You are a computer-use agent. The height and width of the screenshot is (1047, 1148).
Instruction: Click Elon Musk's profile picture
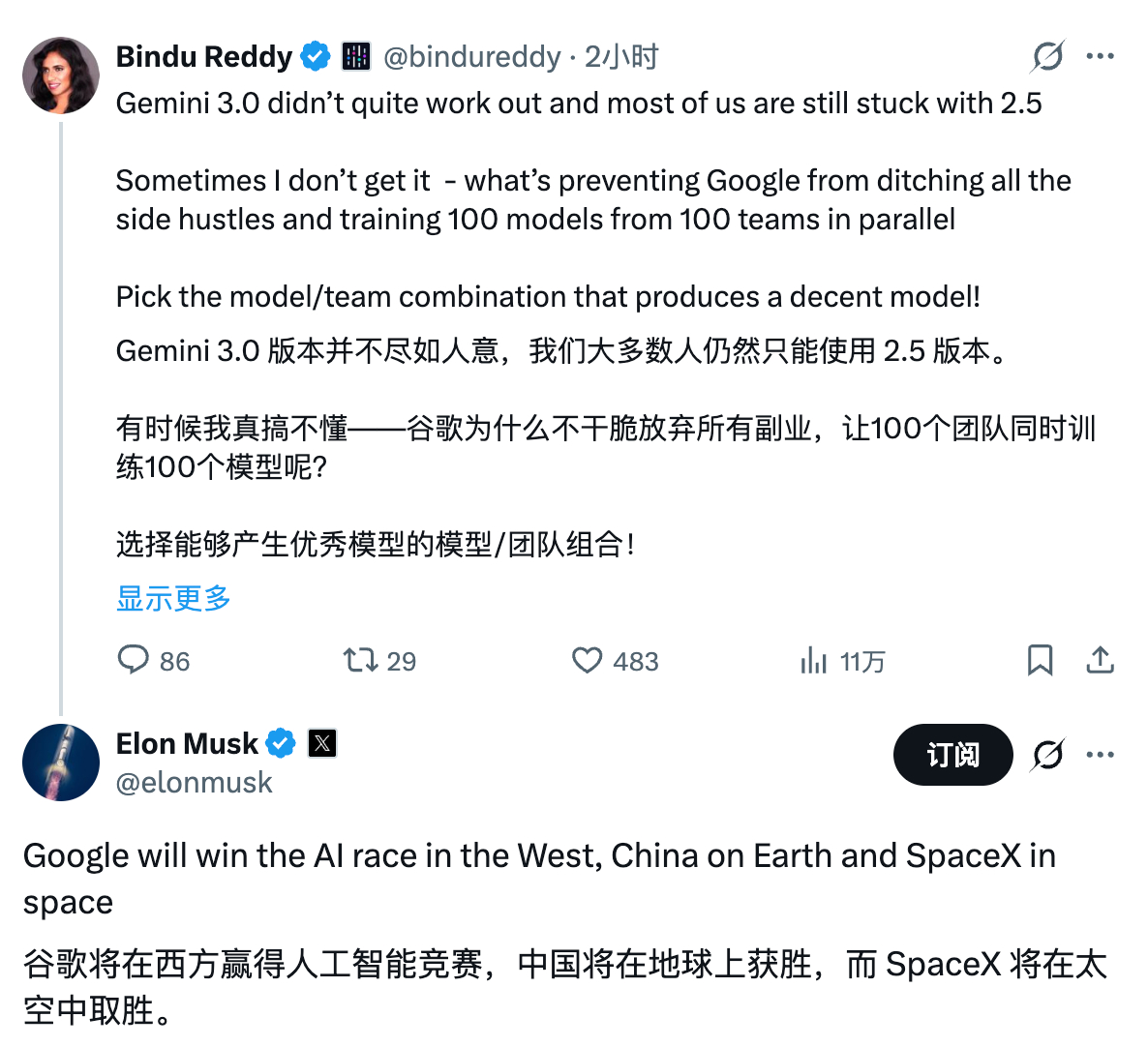(60, 763)
